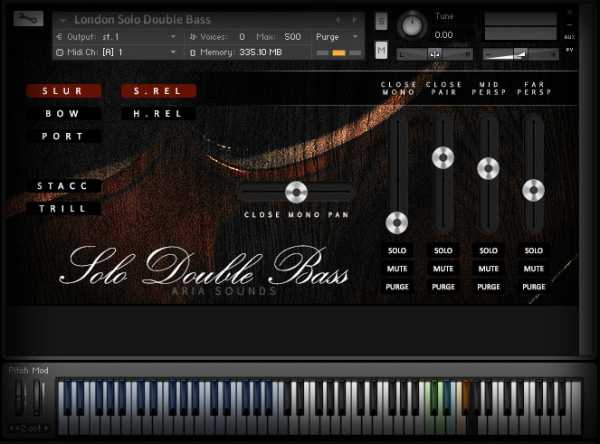Viewport: 600px width, 444px height.
Task: Purge the Far Persp microphone samples
Action: click(533, 287)
